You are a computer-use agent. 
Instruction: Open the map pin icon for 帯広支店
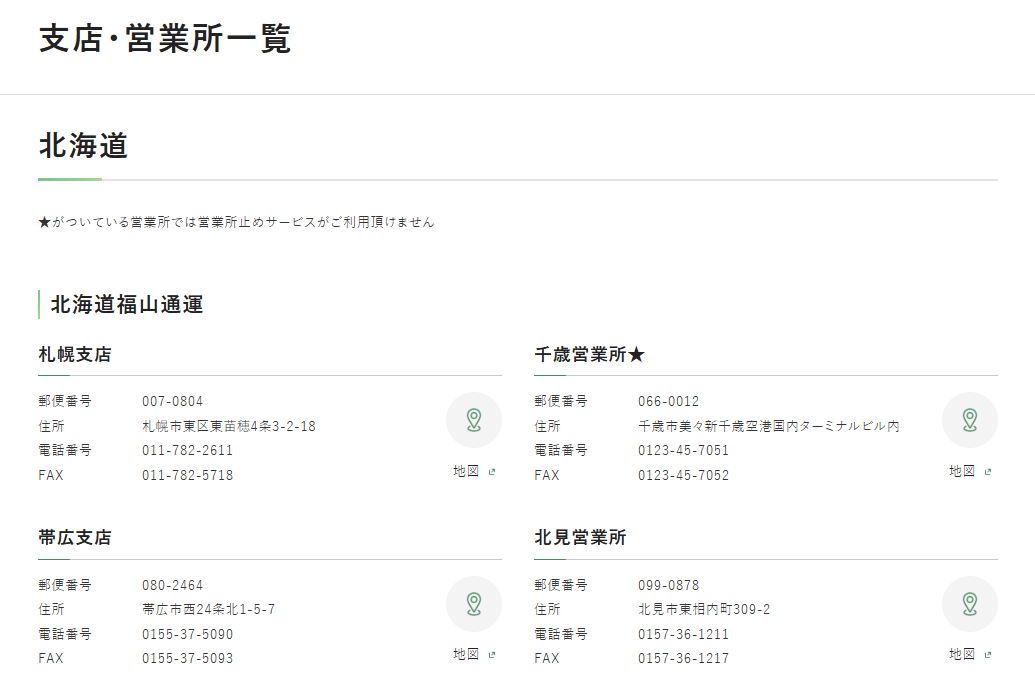[x=474, y=603]
